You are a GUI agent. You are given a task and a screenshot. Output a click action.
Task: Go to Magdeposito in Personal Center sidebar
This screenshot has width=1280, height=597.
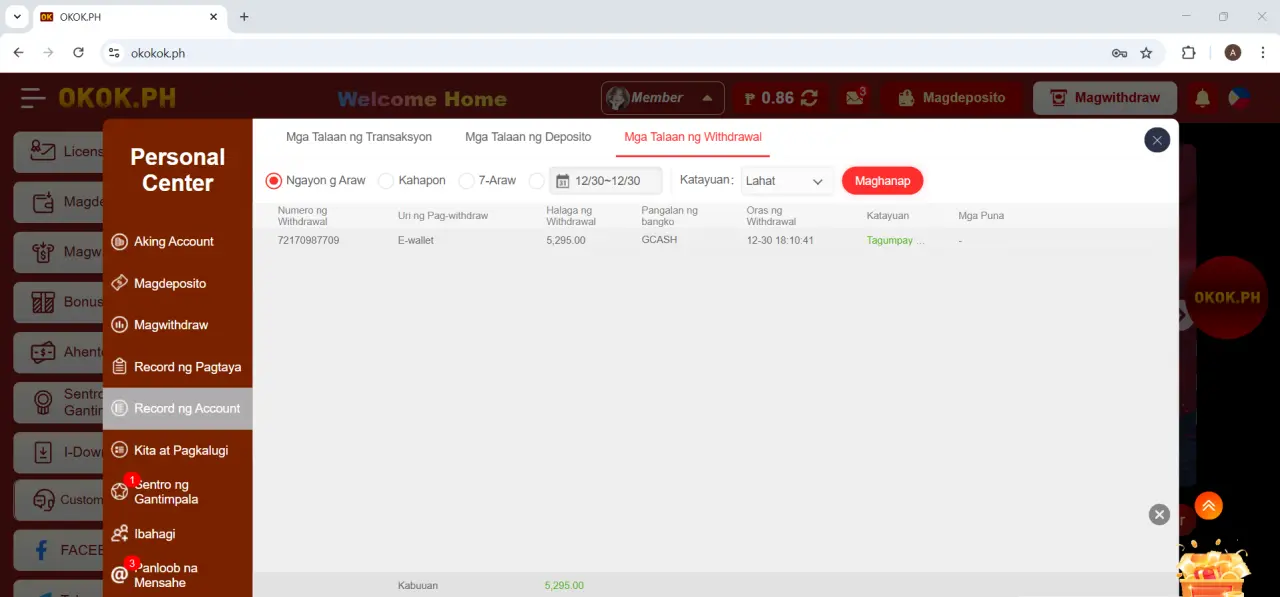pyautogui.click(x=177, y=283)
